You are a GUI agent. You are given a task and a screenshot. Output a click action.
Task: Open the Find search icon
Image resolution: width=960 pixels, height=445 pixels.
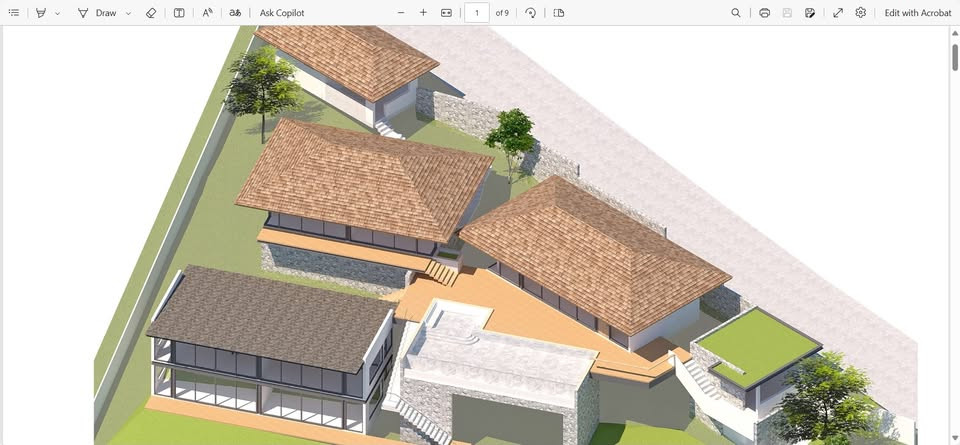pos(736,13)
